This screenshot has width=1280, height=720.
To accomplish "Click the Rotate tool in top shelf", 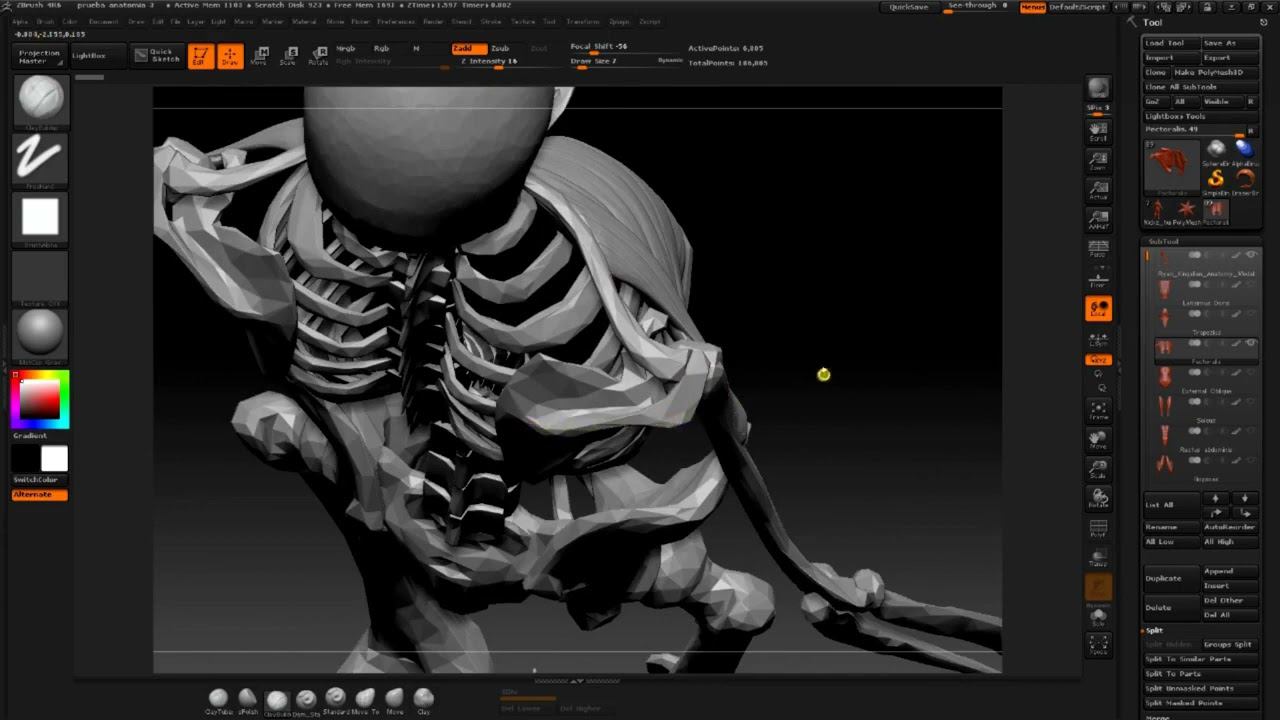I will pos(318,56).
